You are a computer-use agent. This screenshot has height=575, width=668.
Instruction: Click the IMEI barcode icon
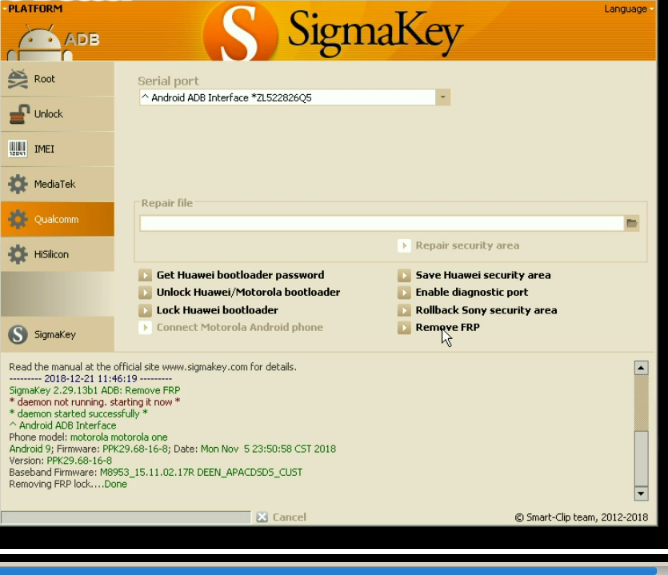(17, 149)
